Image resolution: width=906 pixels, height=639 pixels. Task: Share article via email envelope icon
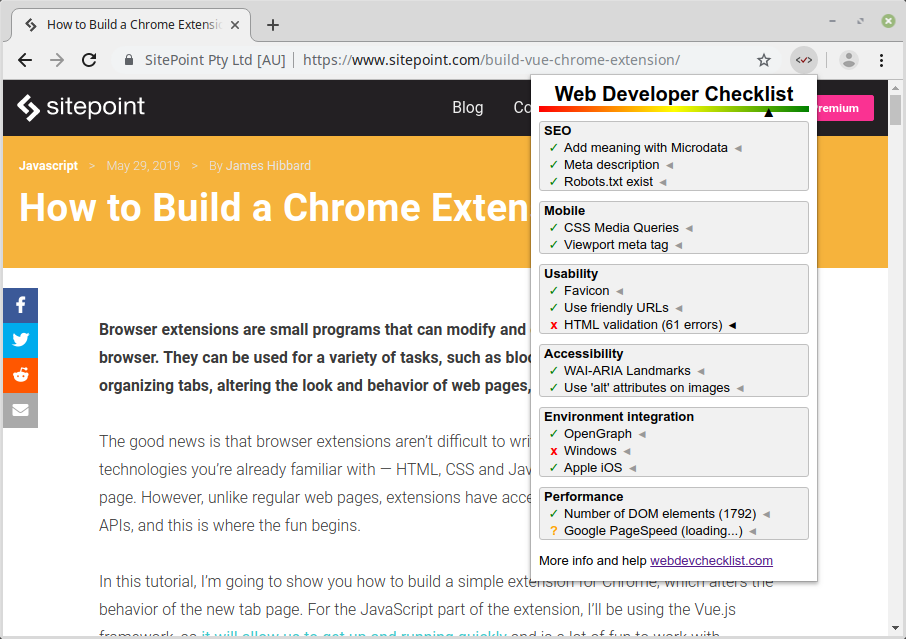click(x=20, y=410)
